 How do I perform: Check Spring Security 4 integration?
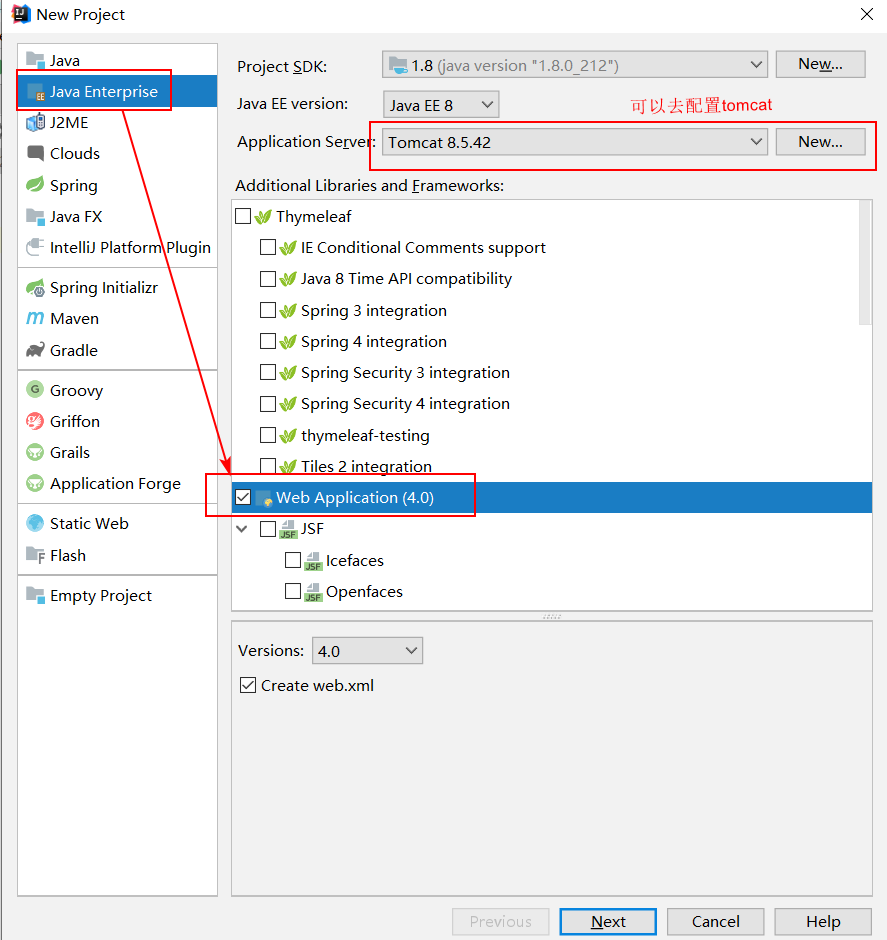(x=268, y=403)
